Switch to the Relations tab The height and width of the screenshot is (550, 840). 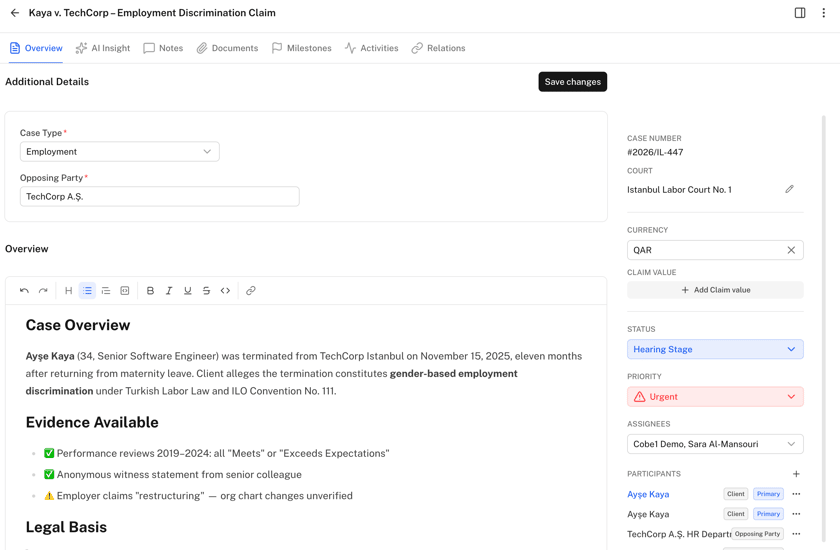click(438, 48)
